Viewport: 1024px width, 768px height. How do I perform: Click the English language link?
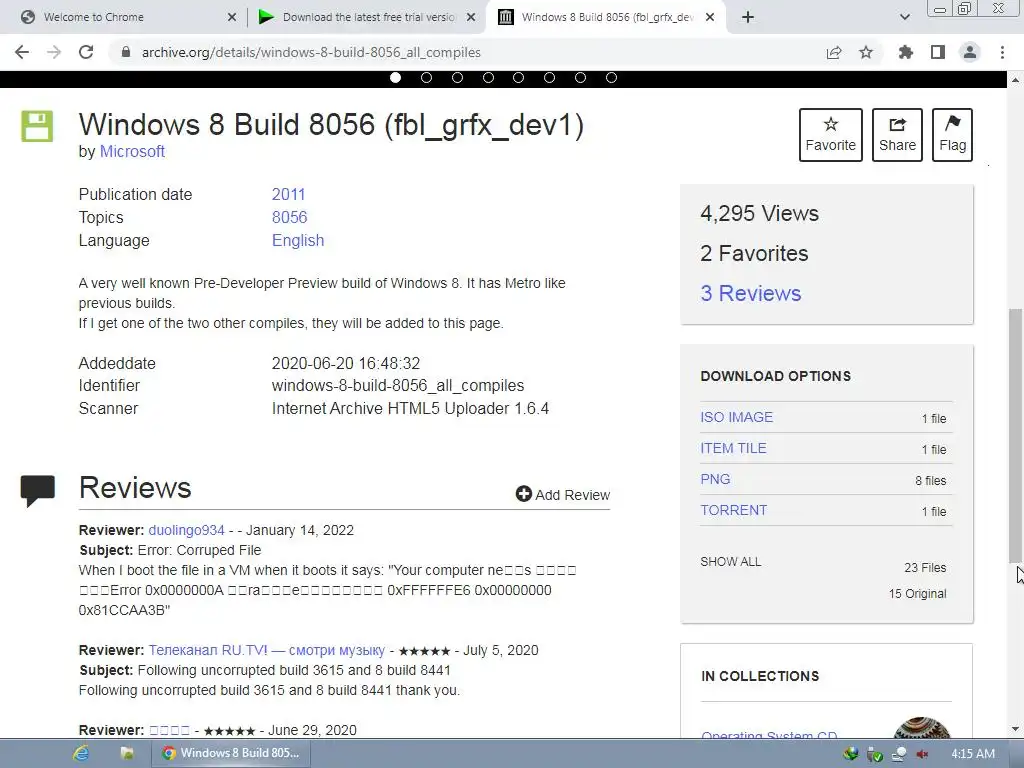click(x=298, y=240)
